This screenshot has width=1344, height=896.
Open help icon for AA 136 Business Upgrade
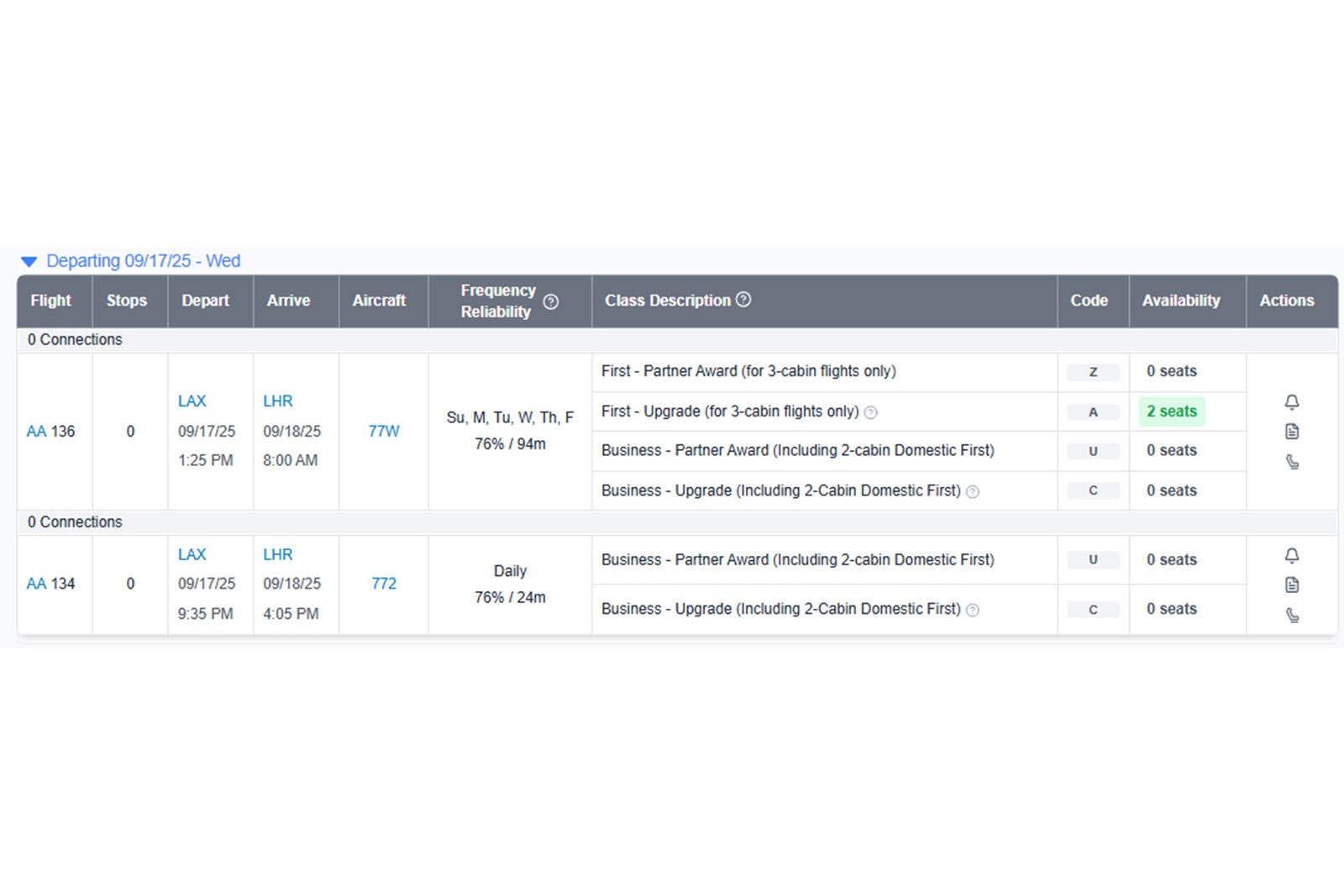point(973,492)
